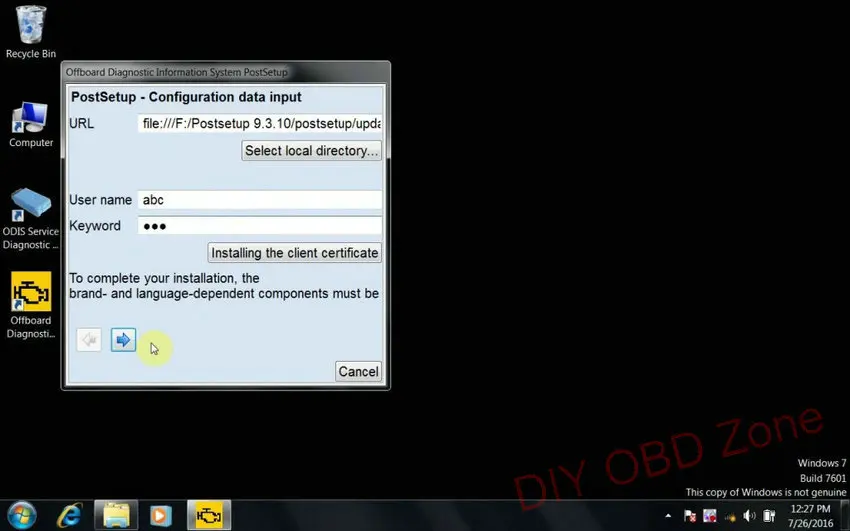Click the forward blue arrow button
The width and height of the screenshot is (850, 531).
click(x=123, y=340)
